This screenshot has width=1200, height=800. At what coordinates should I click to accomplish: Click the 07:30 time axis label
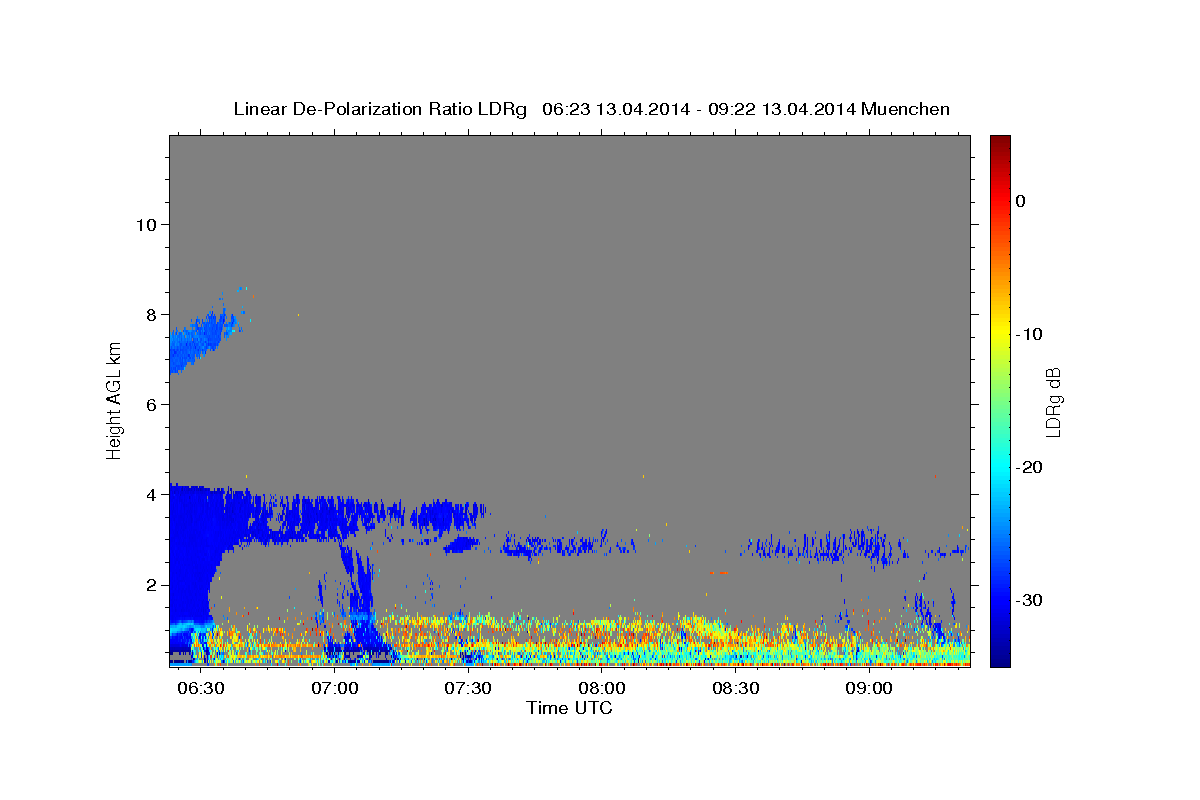[x=468, y=689]
